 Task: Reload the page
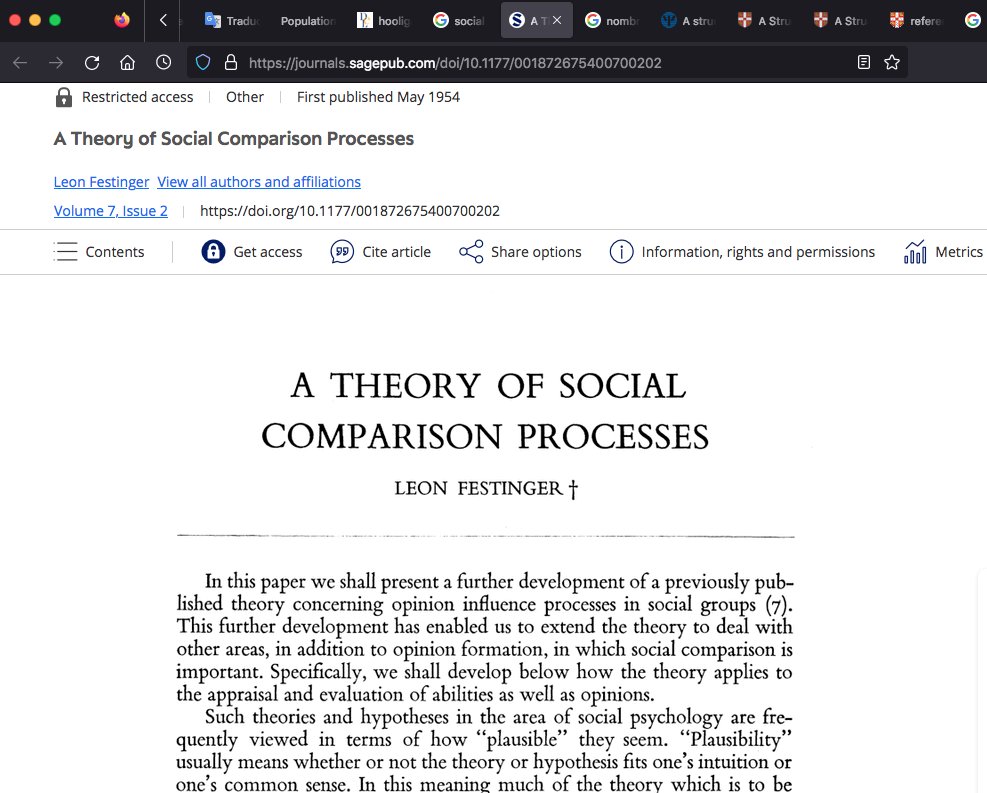pos(92,62)
